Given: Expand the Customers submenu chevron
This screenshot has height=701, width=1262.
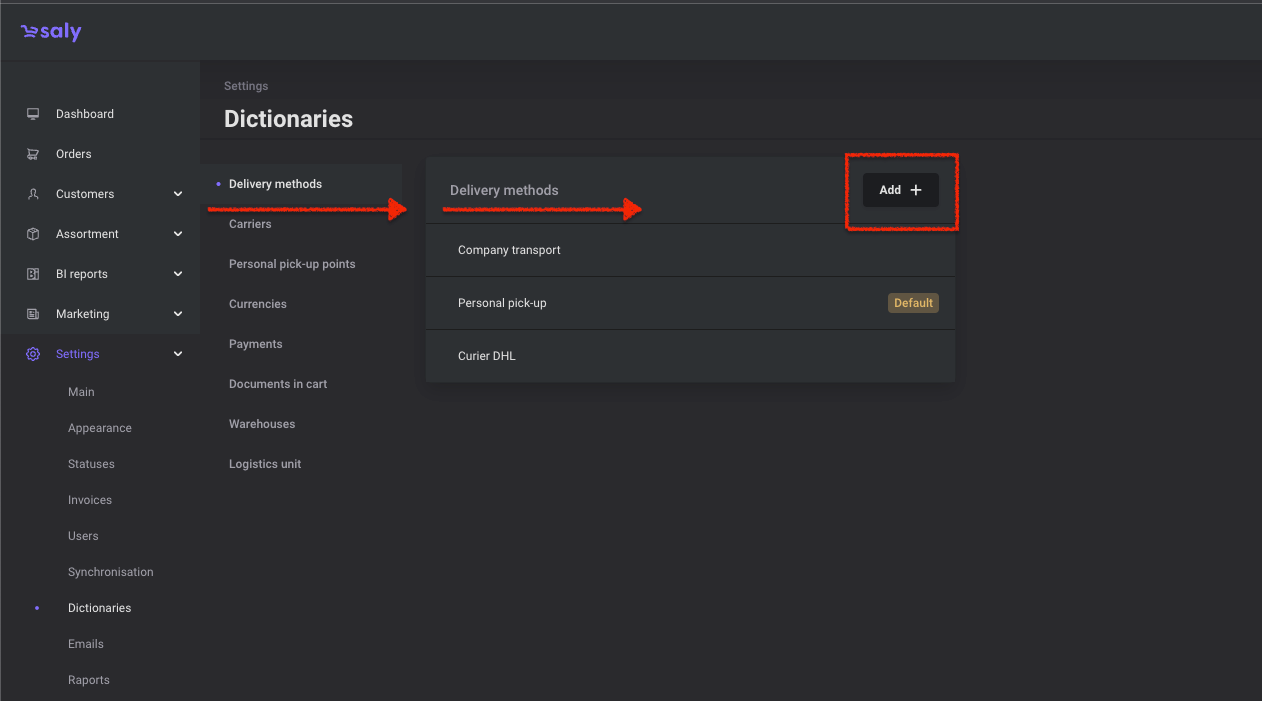Looking at the screenshot, I should [178, 194].
